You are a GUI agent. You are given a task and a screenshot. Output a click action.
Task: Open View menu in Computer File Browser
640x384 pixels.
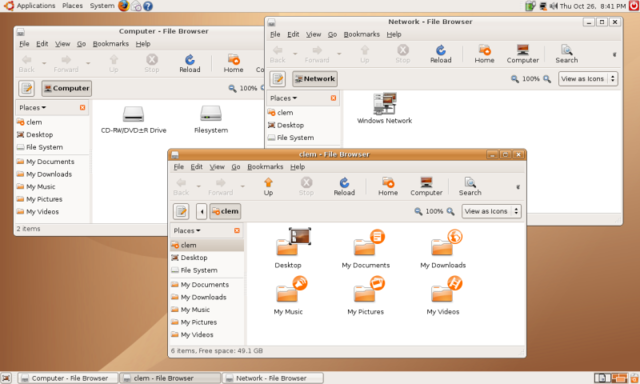click(x=62, y=44)
